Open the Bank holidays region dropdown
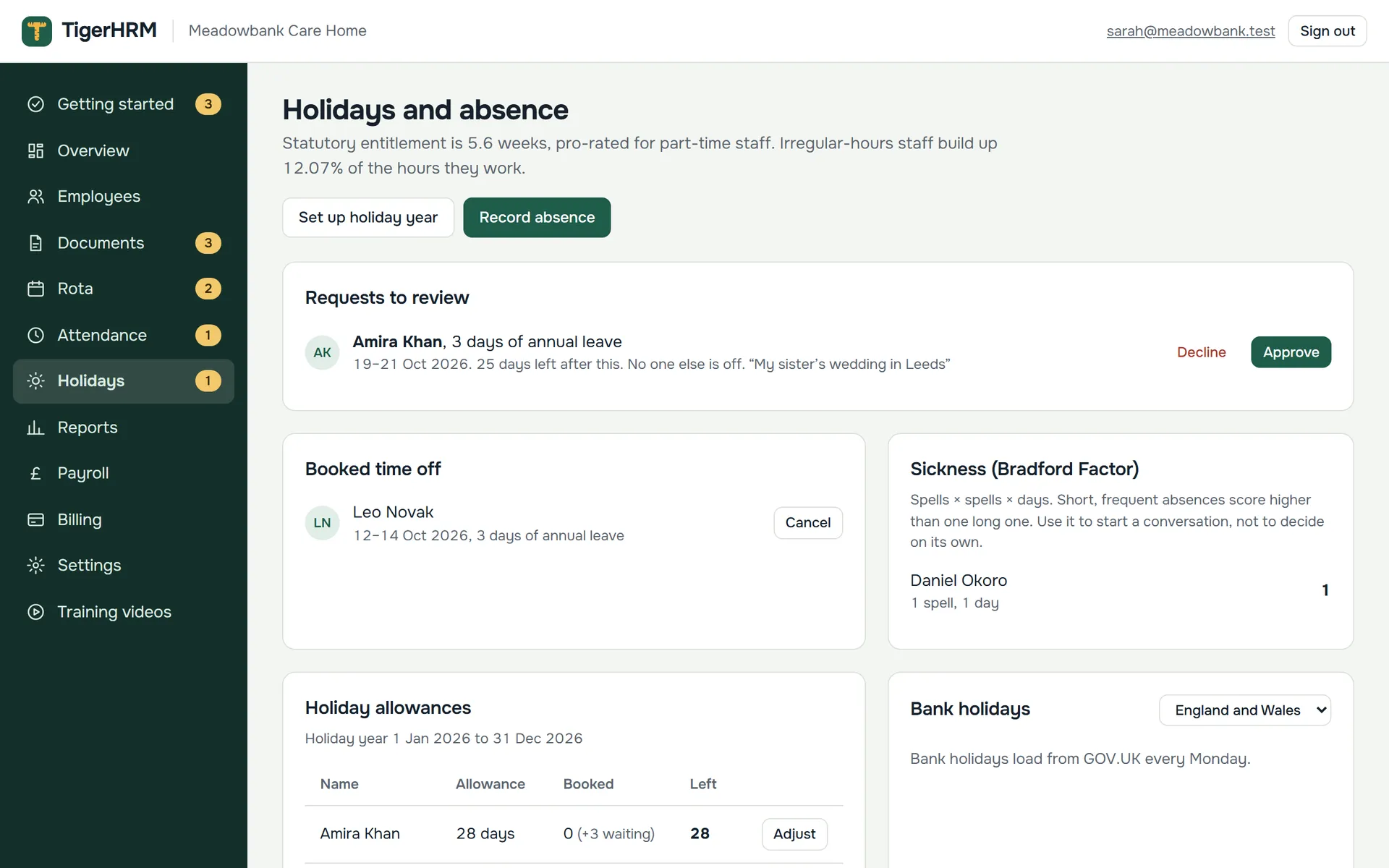 click(x=1244, y=710)
